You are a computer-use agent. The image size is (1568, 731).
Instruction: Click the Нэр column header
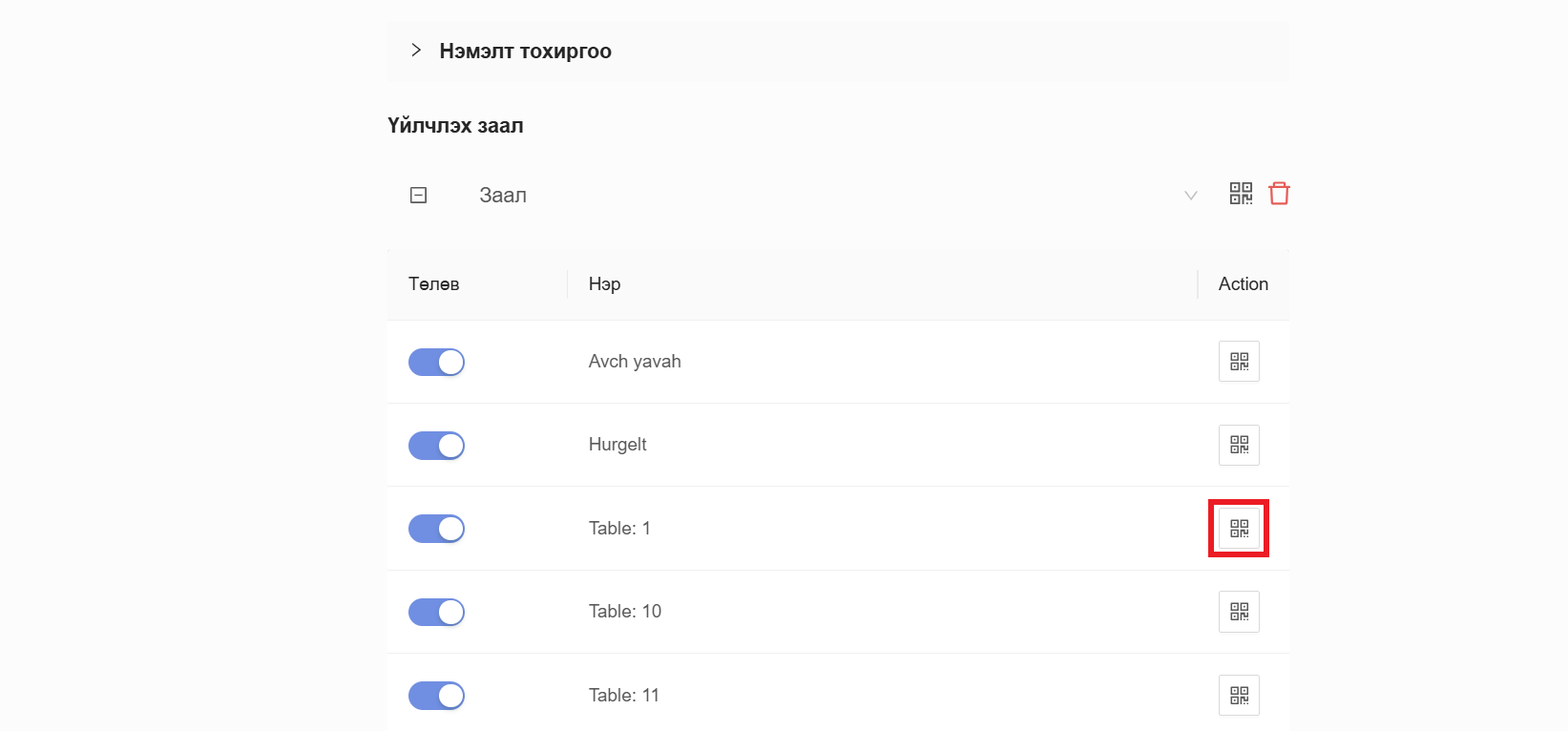coord(605,284)
